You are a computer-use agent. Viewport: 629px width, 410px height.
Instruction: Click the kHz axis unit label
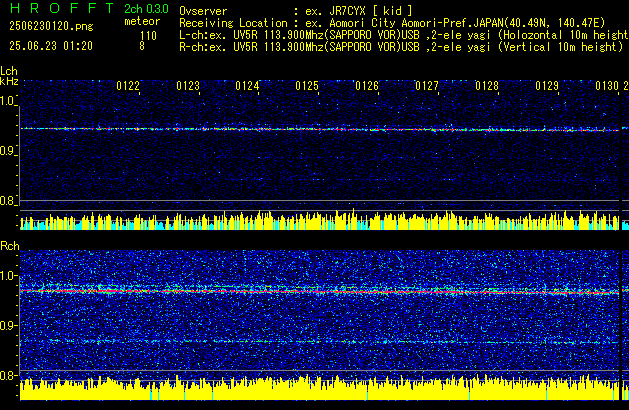pos(9,81)
